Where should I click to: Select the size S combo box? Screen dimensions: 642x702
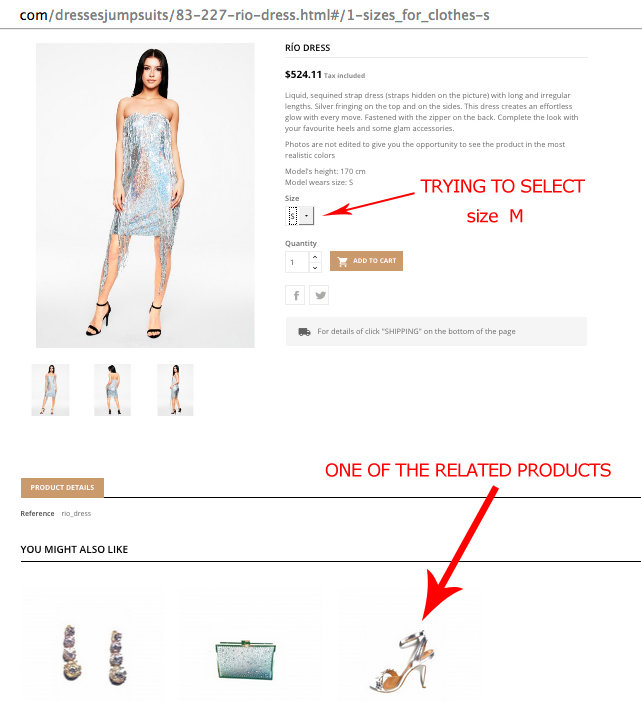300,216
